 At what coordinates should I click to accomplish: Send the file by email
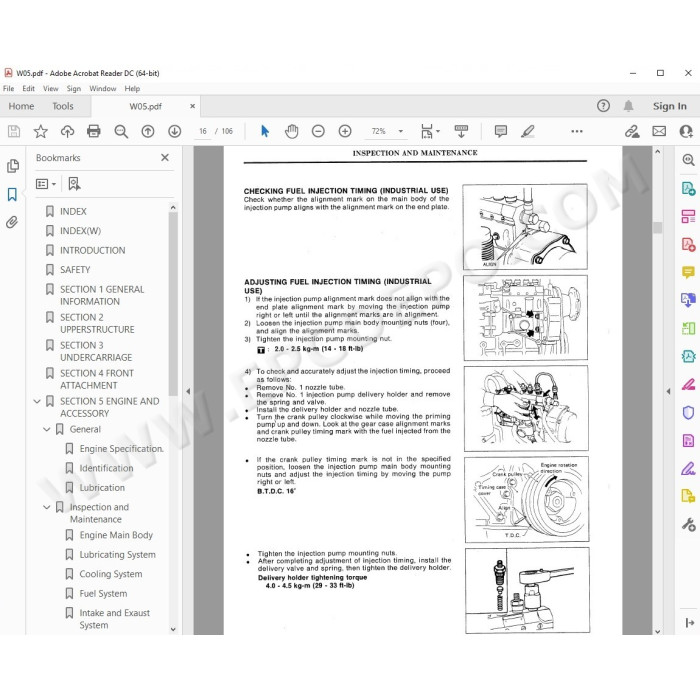[x=659, y=131]
